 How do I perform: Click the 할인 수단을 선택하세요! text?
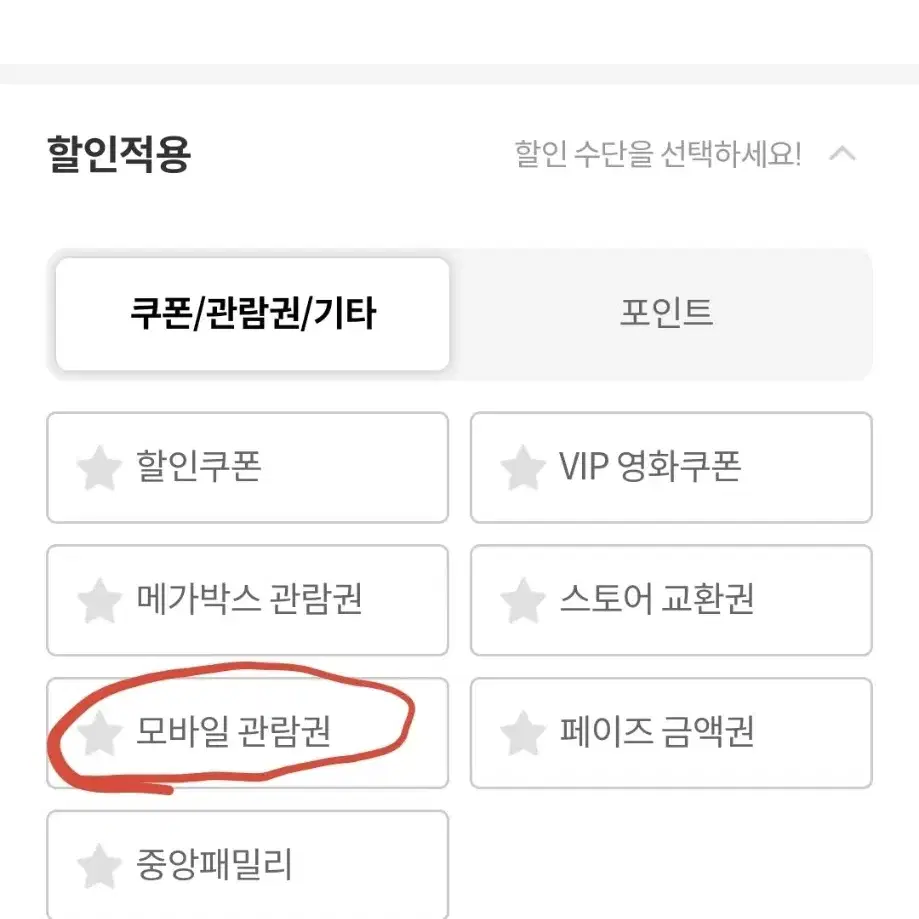click(658, 154)
